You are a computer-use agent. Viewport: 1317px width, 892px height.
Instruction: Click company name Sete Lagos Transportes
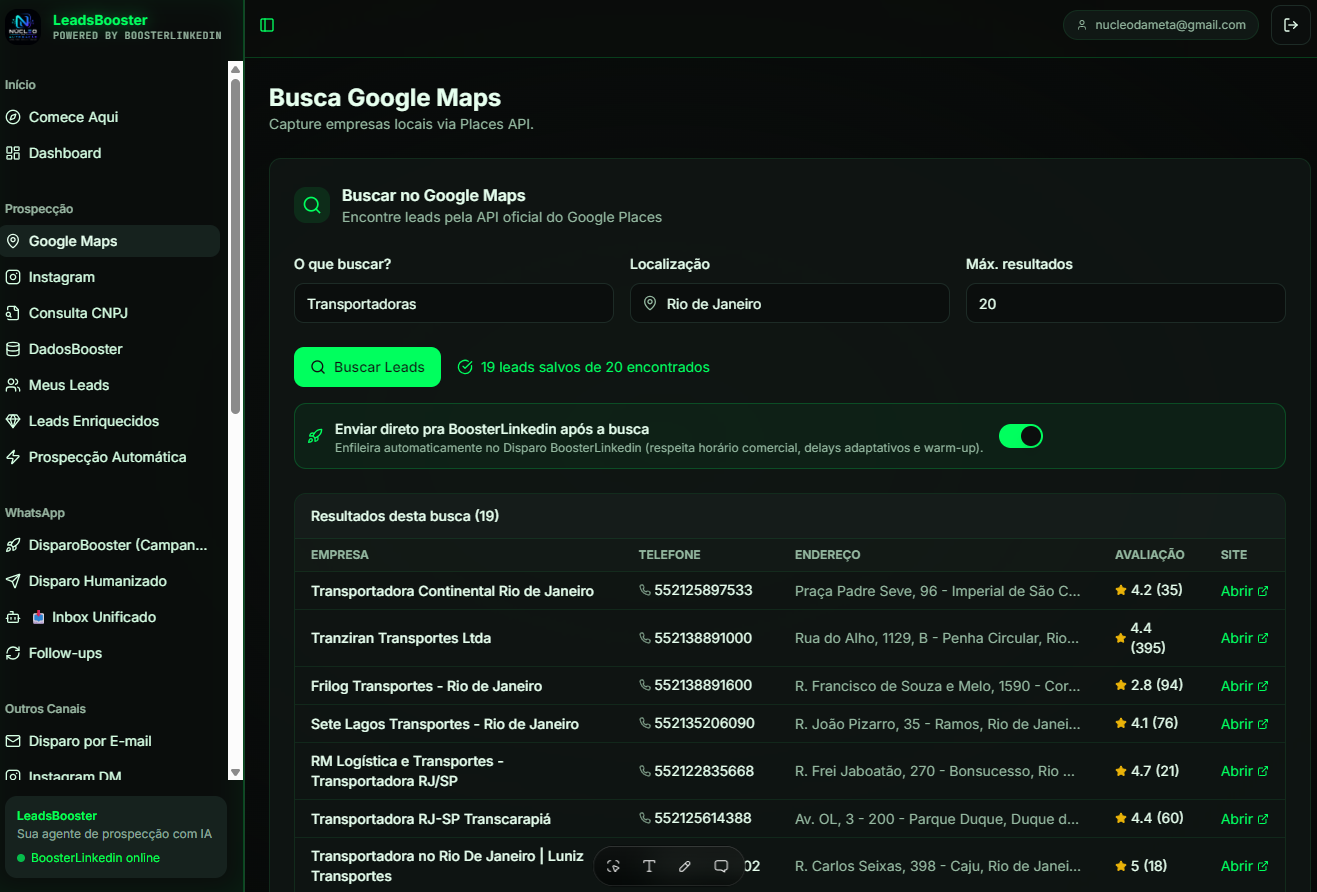[445, 724]
